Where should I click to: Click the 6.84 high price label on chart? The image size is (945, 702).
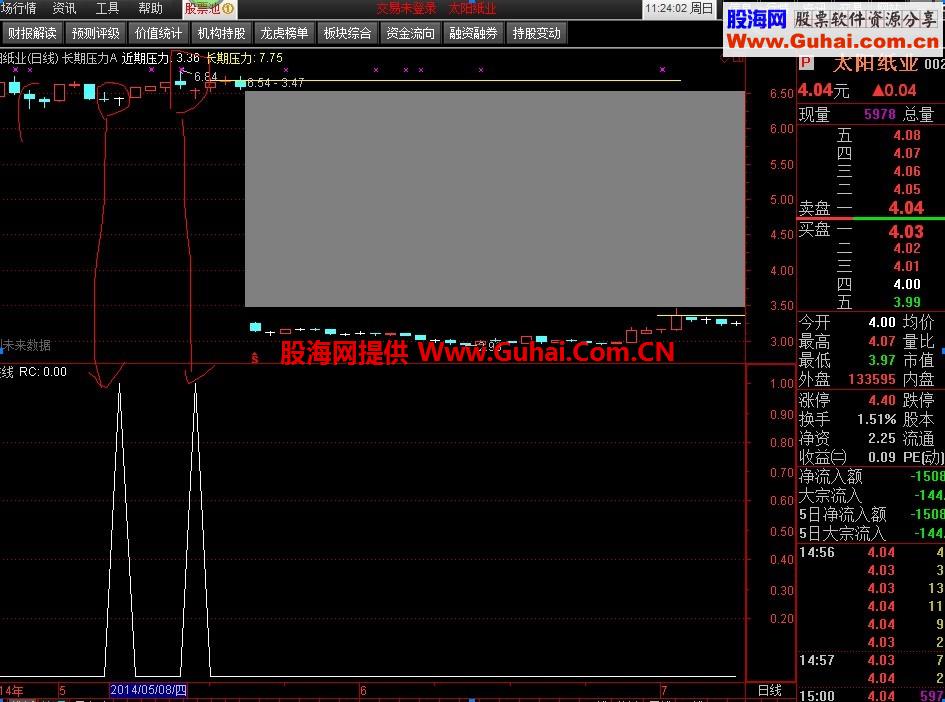click(x=206, y=77)
